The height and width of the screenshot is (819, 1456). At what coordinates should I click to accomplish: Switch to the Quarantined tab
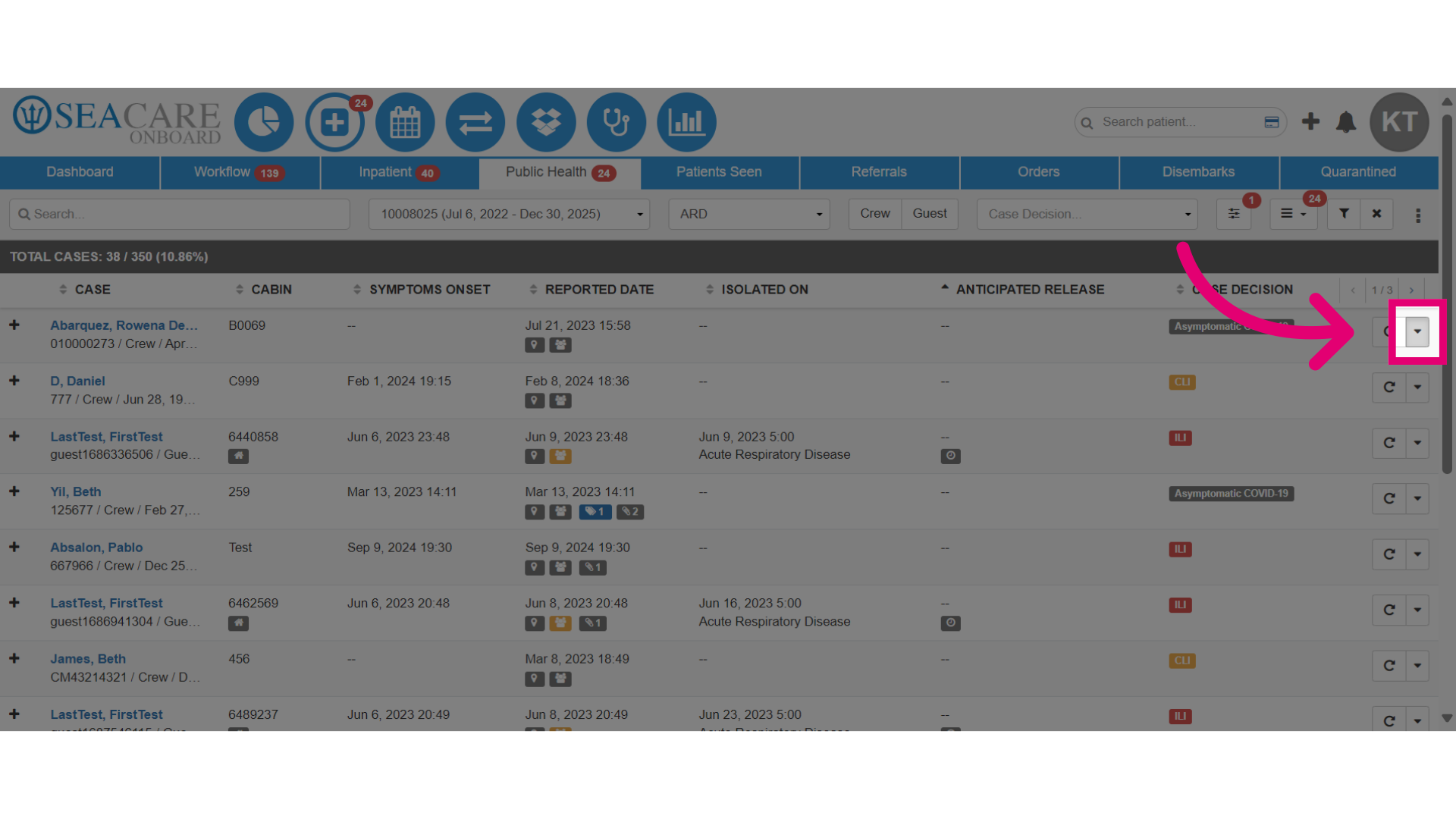click(1358, 172)
